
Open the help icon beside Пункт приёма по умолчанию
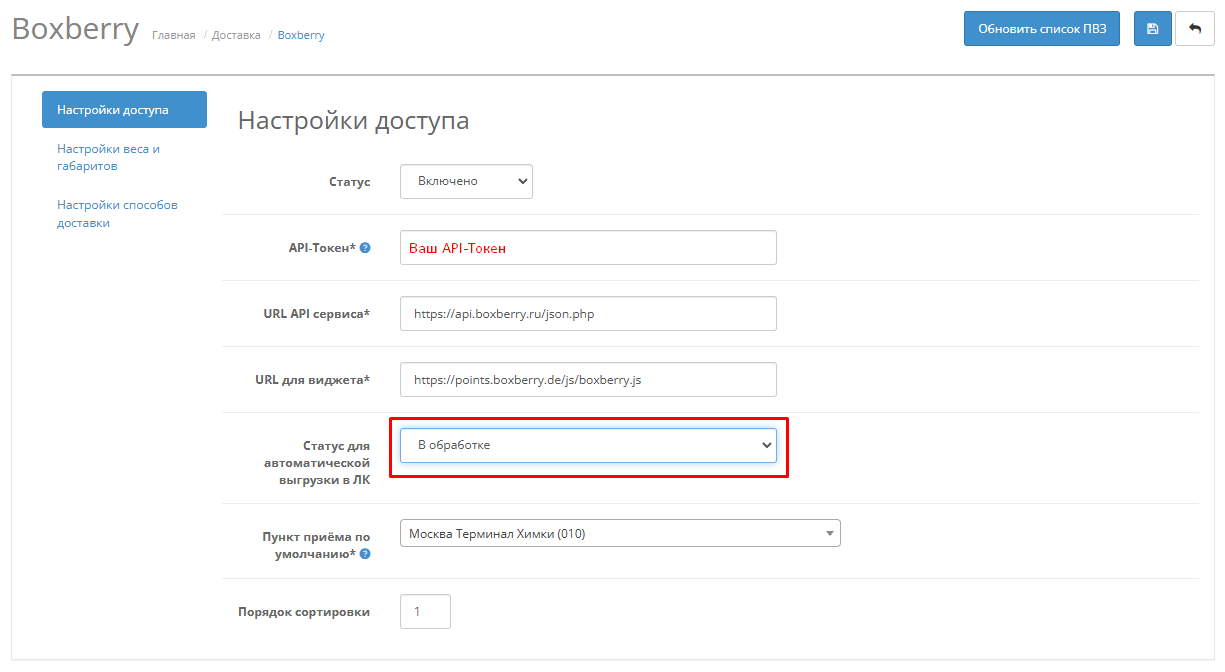[365, 554]
